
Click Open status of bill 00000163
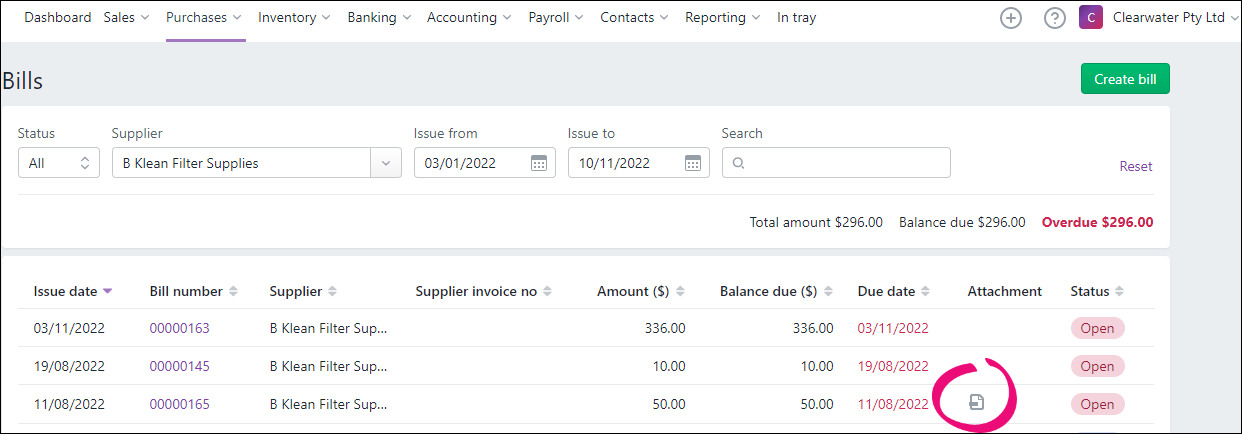point(1097,328)
